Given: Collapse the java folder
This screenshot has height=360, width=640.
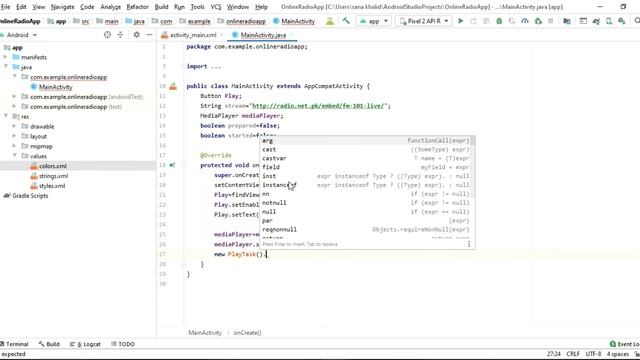Looking at the screenshot, I should click(x=6, y=67).
